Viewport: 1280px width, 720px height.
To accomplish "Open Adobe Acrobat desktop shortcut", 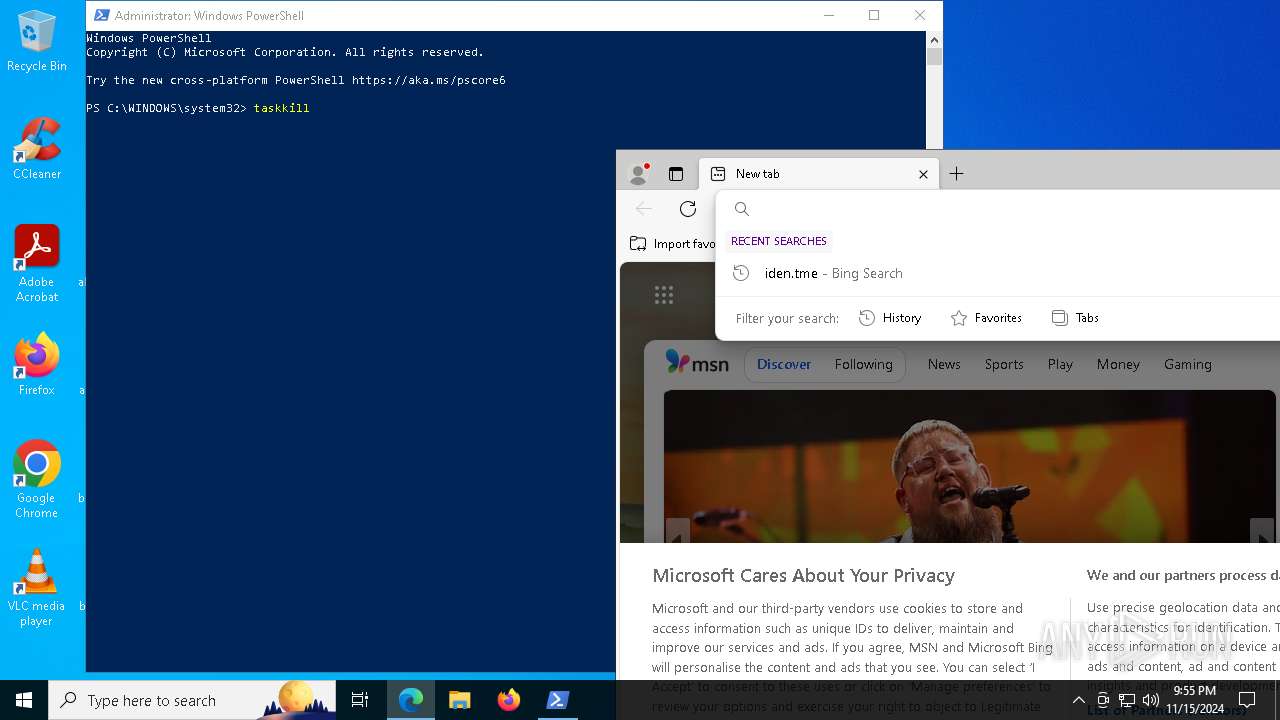I will (37, 263).
